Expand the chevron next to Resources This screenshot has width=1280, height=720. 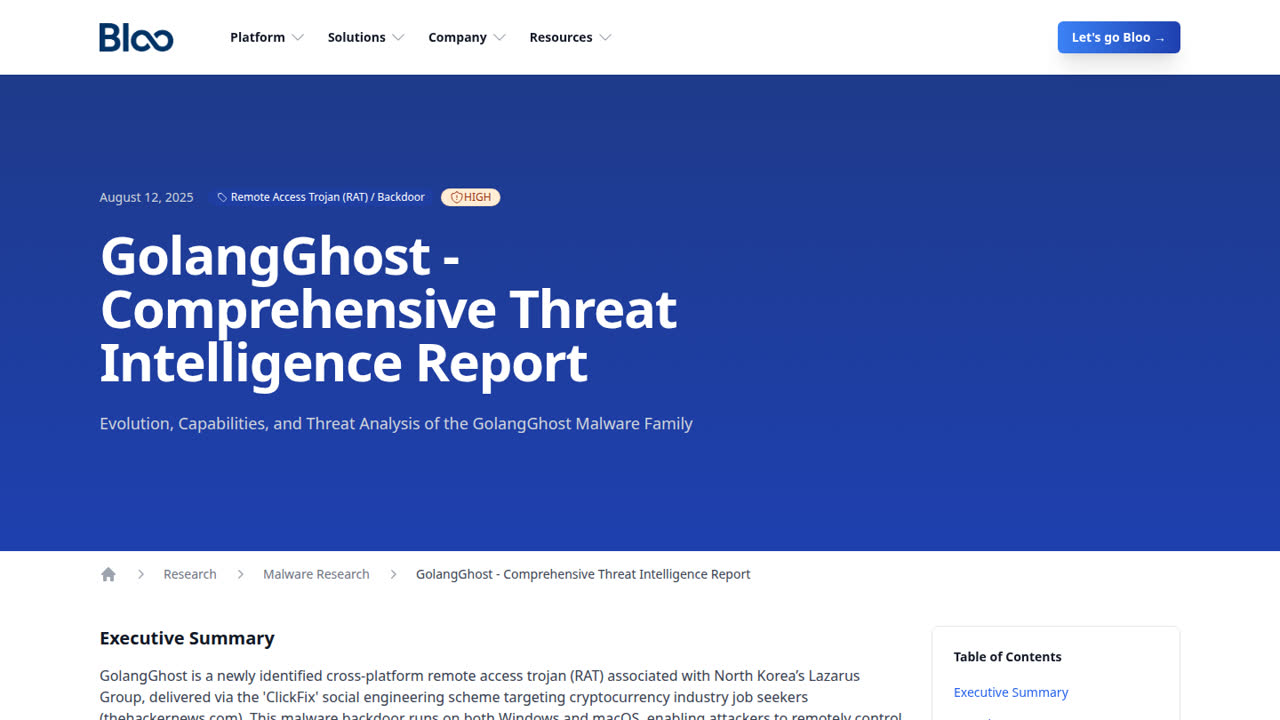[605, 38]
